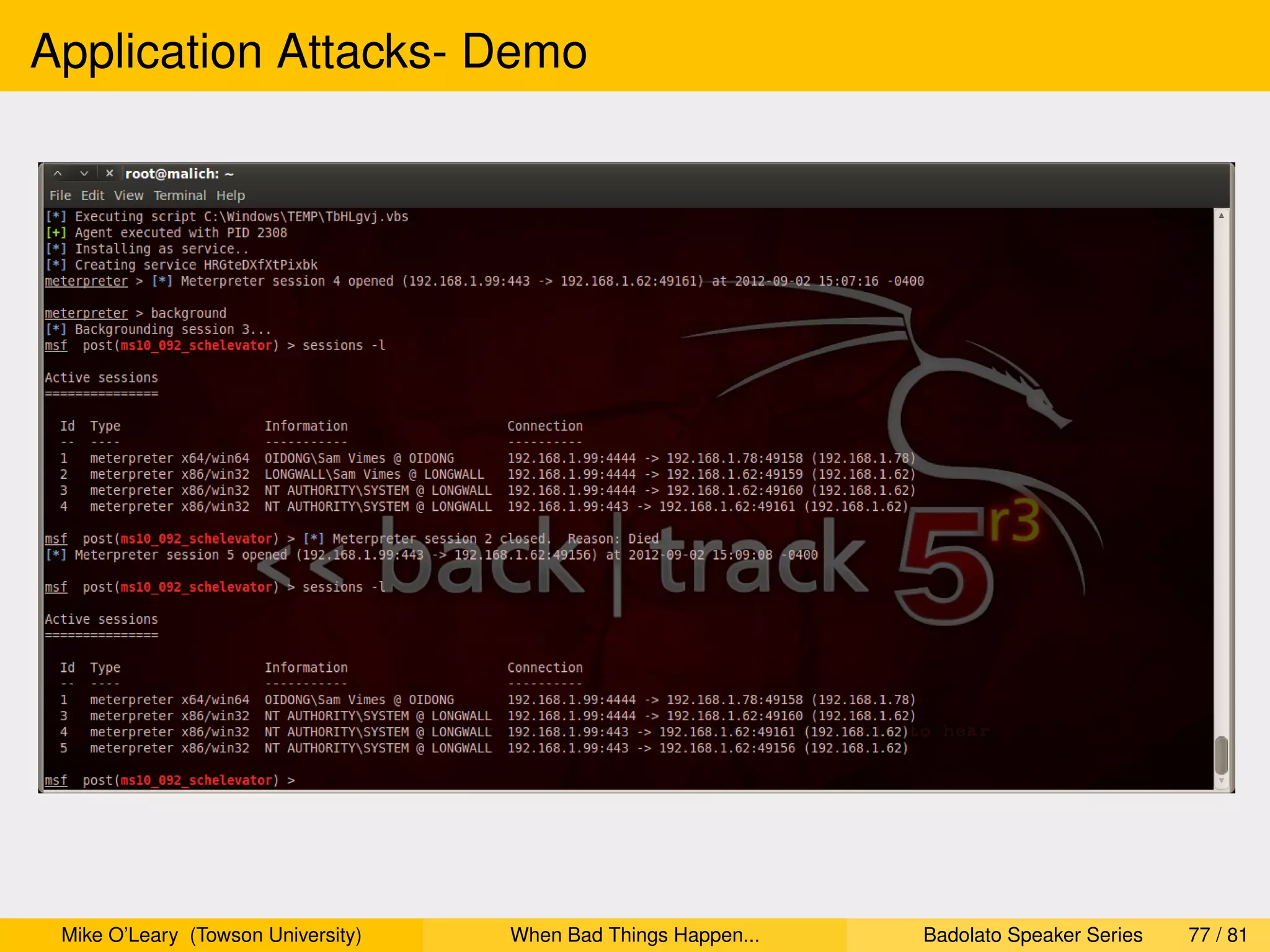This screenshot has width=1270, height=952.
Task: Click the first table's 'Connection' column header
Action: coord(545,426)
